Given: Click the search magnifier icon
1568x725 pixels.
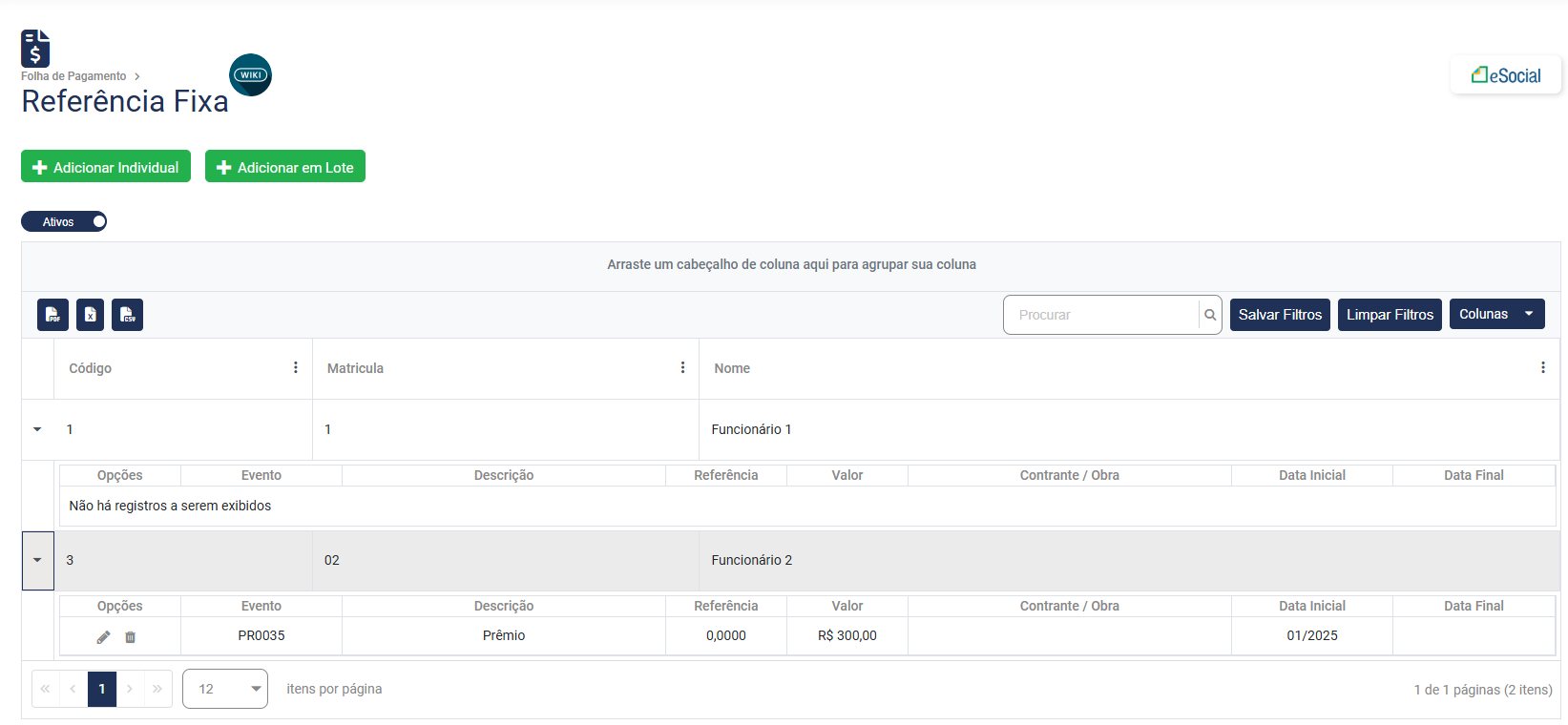Looking at the screenshot, I should point(1209,315).
